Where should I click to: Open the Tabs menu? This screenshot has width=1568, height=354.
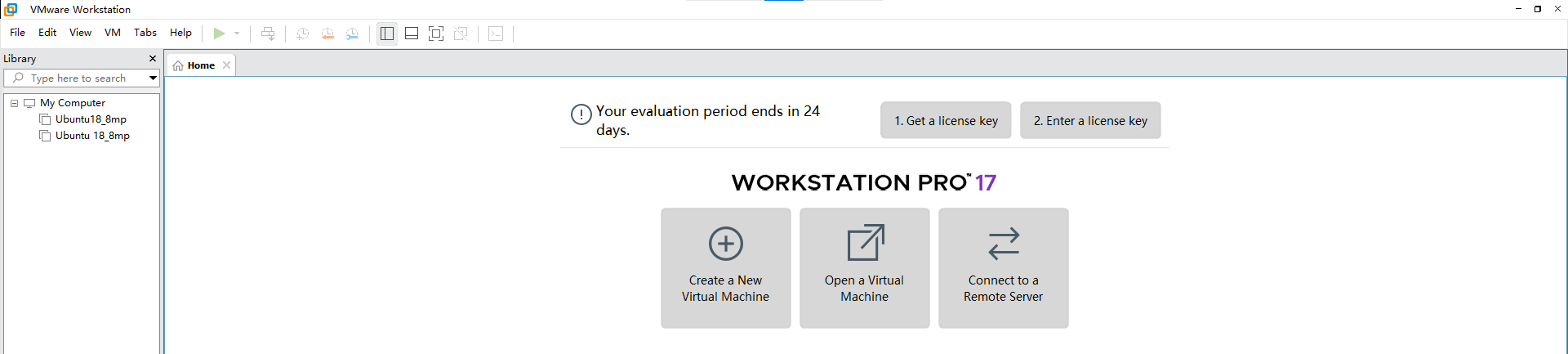145,33
